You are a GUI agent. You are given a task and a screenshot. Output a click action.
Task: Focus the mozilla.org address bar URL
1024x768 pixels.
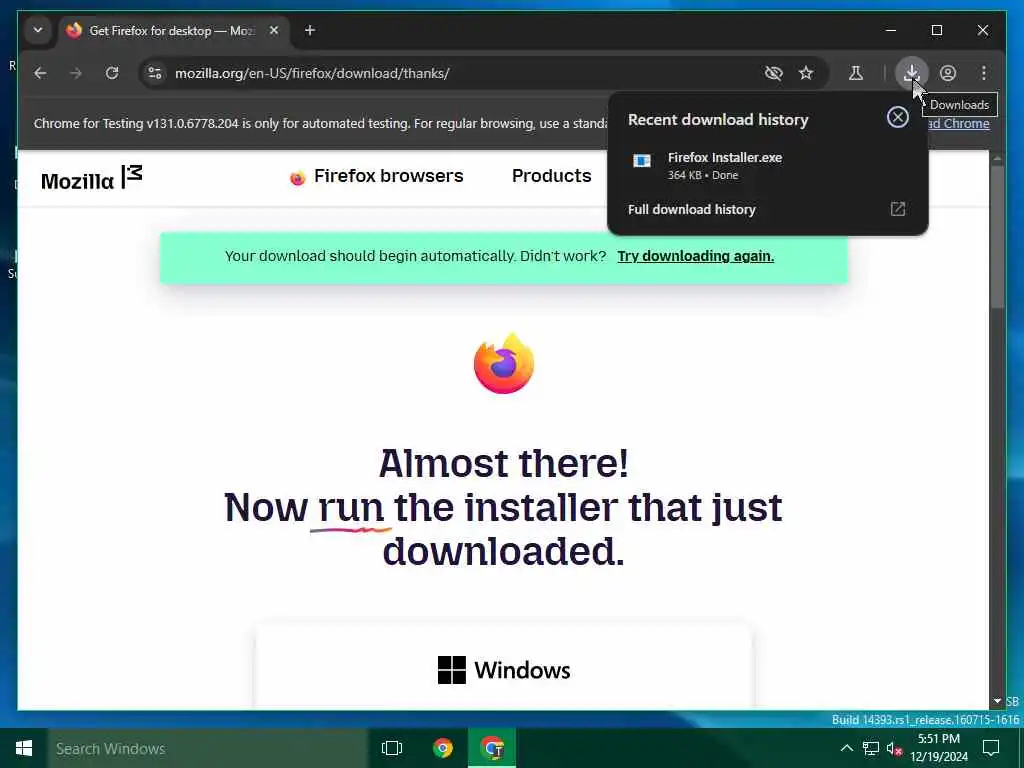[x=312, y=73]
